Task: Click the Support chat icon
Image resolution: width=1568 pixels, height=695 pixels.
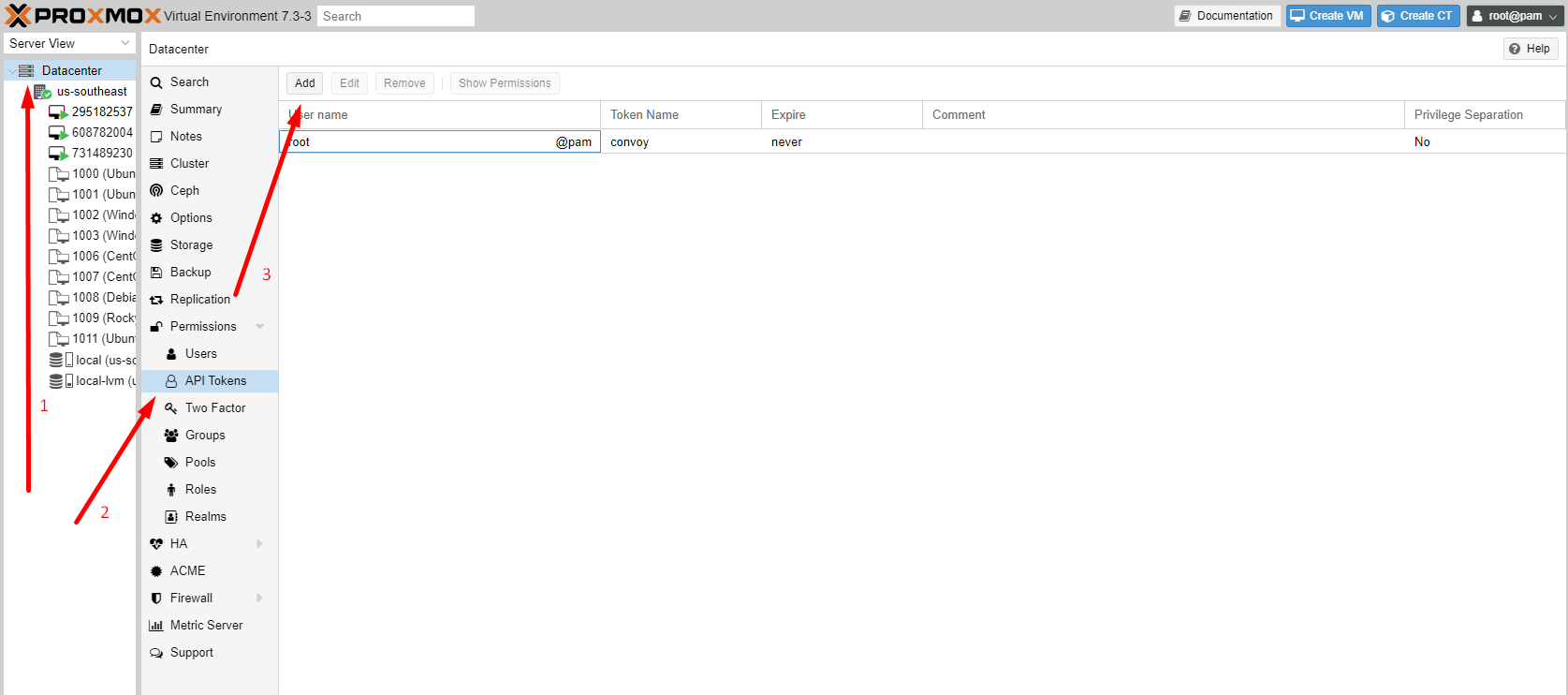Action: click(x=156, y=653)
